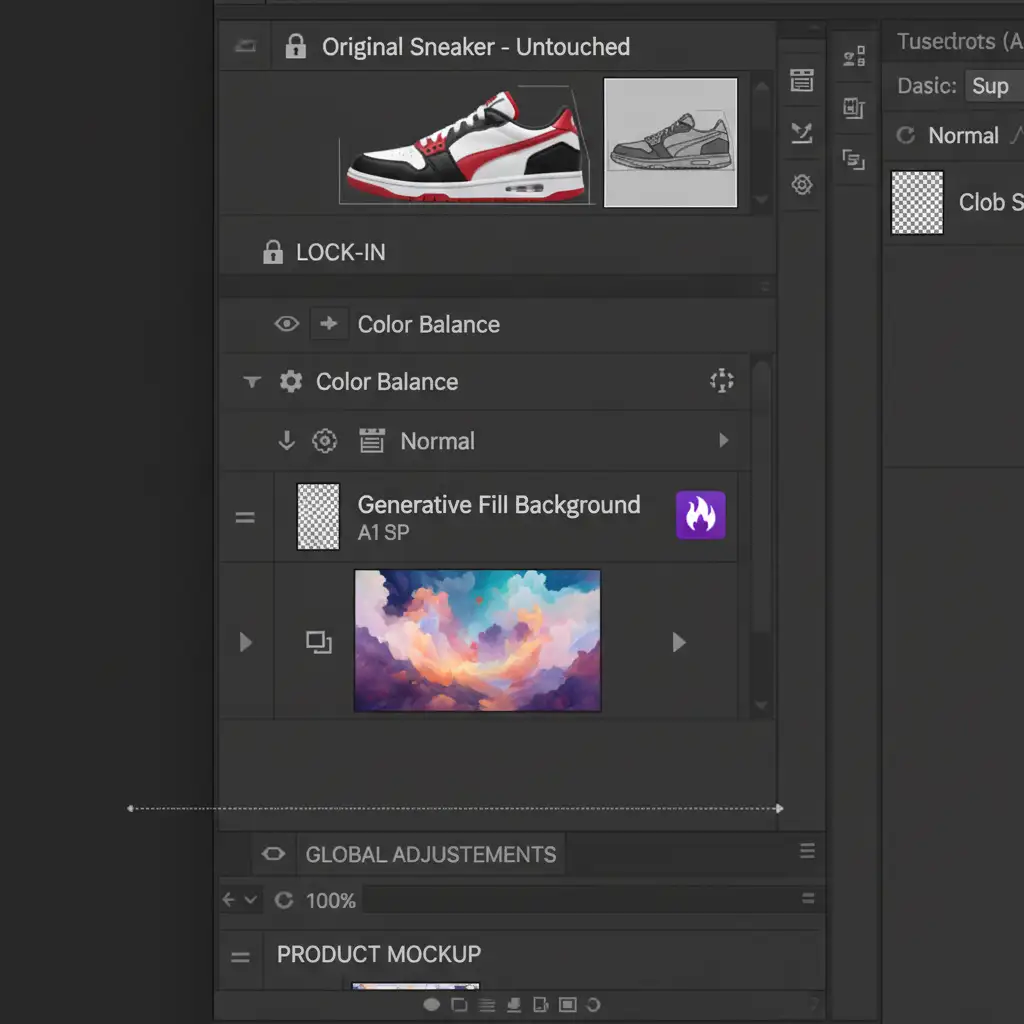
Task: Click the gear icon beside Color Balance
Action: coord(291,382)
